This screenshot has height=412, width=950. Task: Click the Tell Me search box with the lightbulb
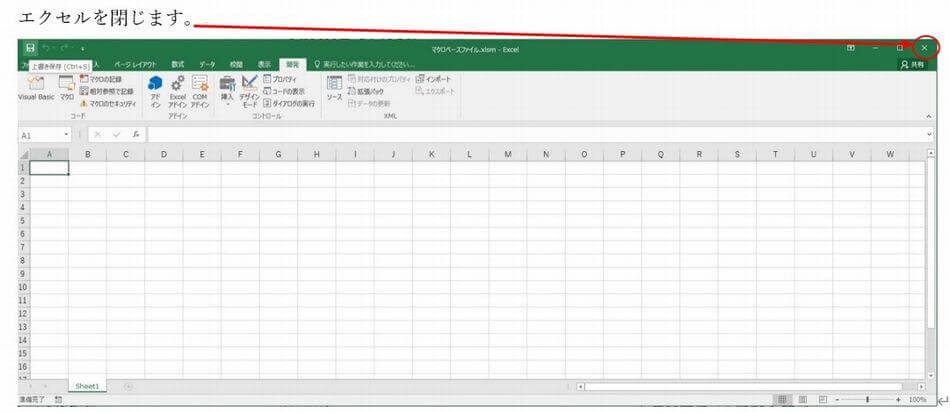(x=364, y=64)
